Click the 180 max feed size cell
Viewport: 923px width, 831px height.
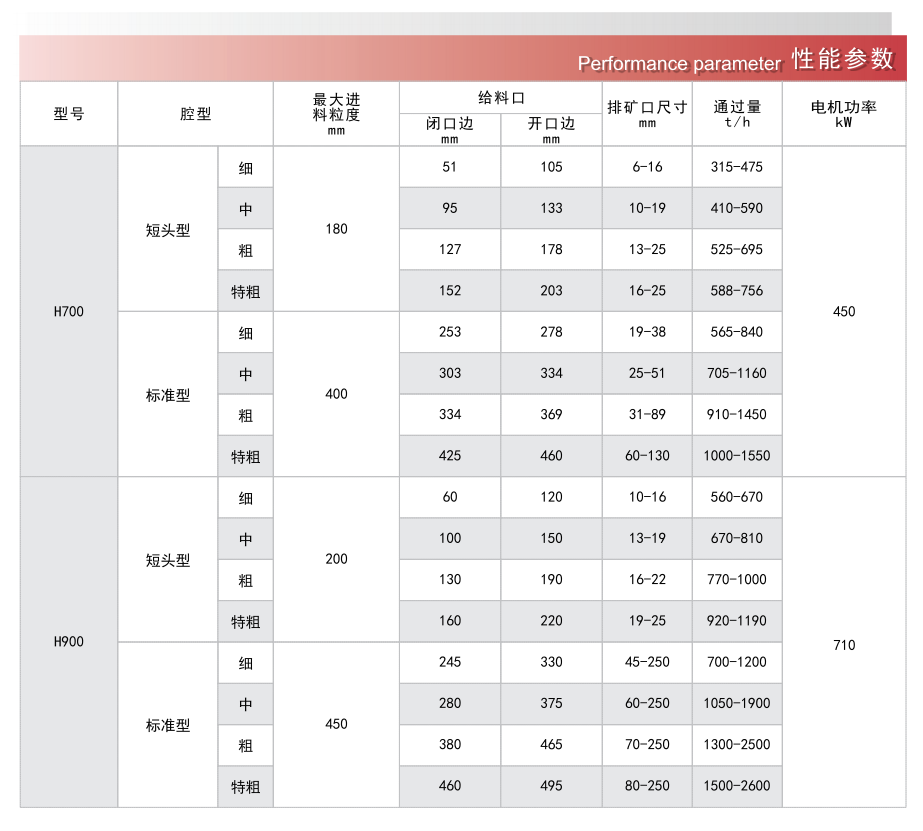(x=336, y=229)
